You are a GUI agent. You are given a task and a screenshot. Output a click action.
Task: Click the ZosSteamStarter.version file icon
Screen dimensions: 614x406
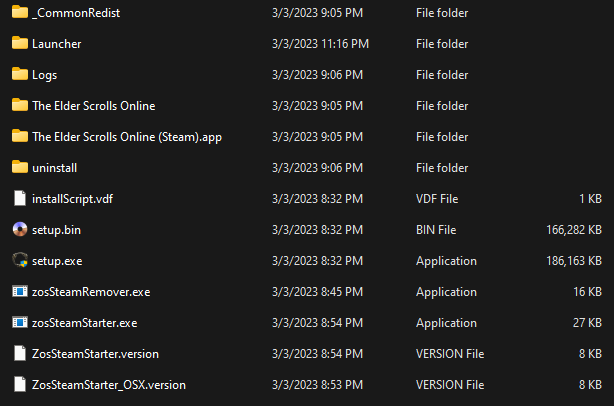coord(20,353)
